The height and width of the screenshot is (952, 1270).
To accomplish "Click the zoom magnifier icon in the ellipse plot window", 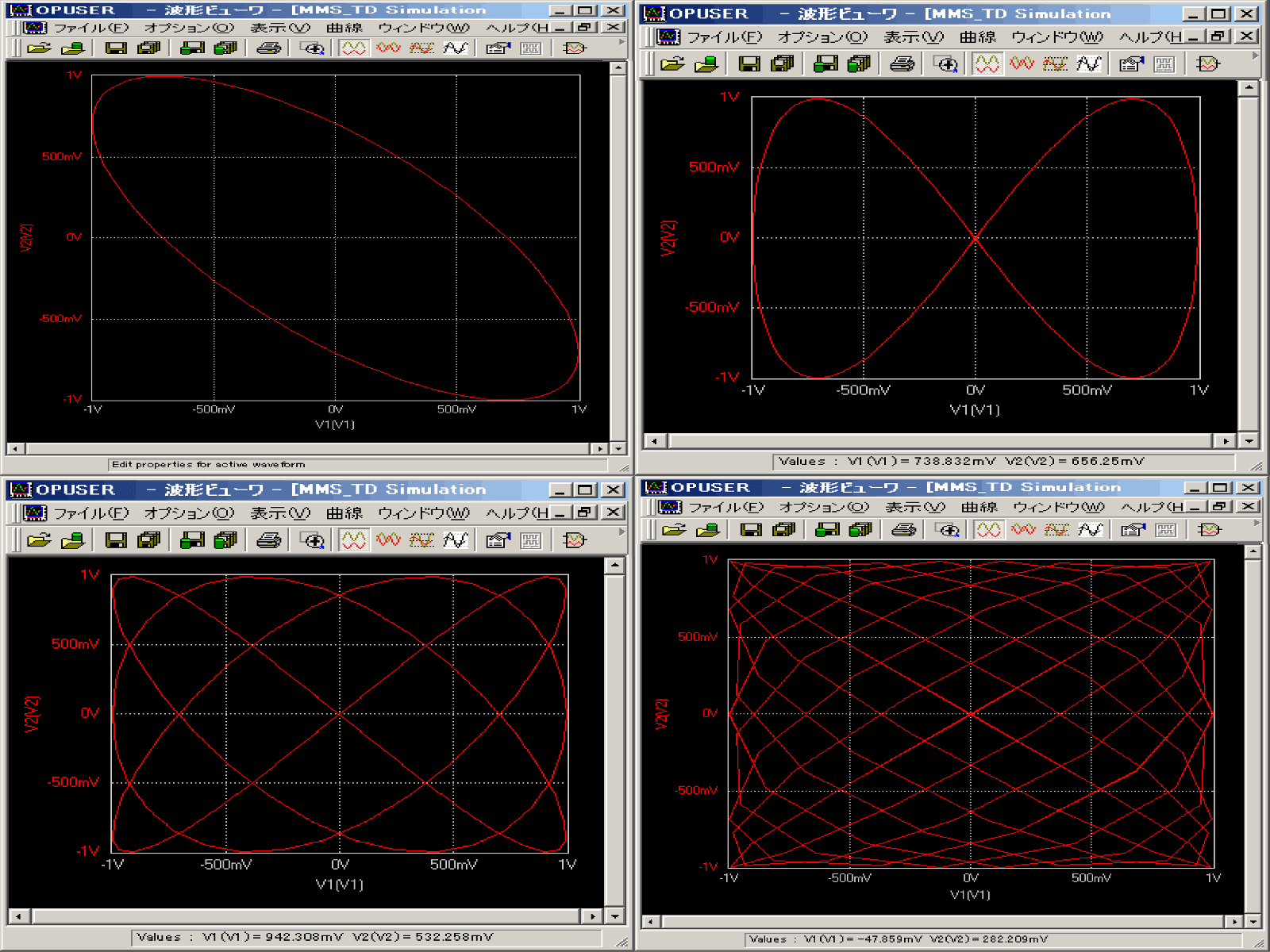I will (314, 48).
